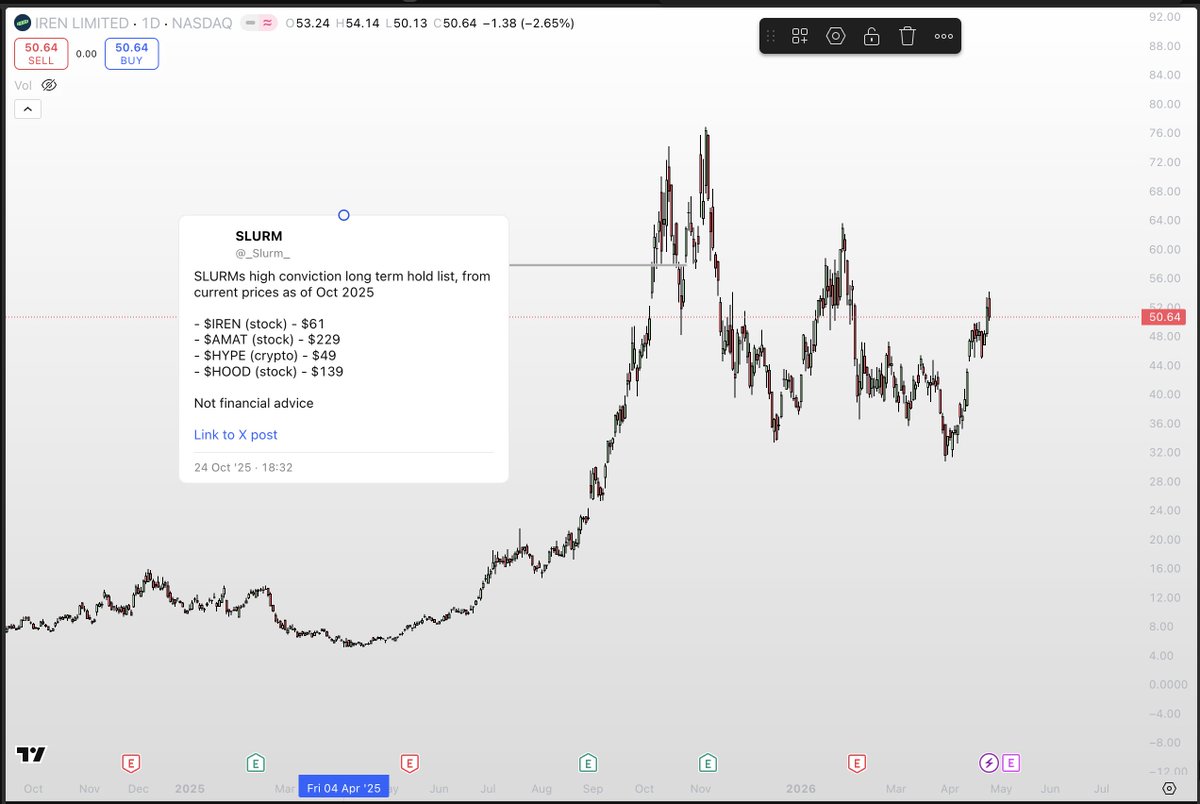Click the '$HYPE (crypto) - $49' line

click(x=265, y=356)
